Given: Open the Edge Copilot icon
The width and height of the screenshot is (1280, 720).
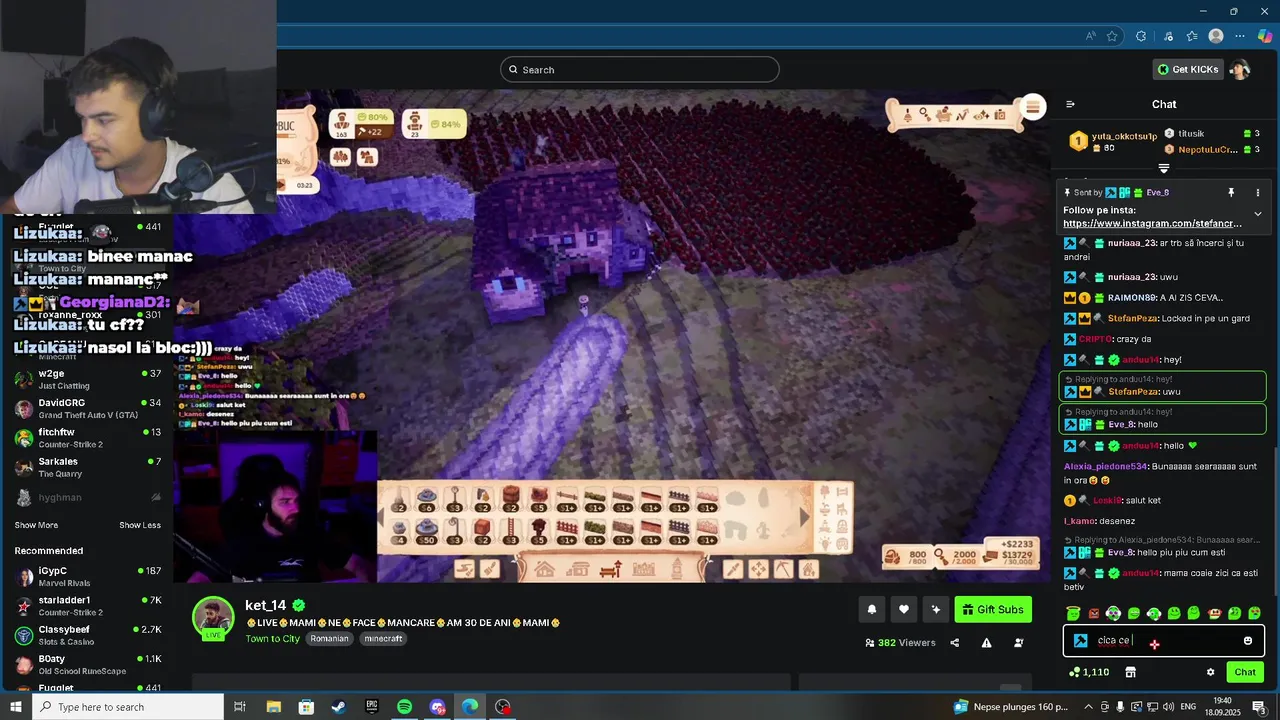Looking at the screenshot, I should tap(1265, 36).
